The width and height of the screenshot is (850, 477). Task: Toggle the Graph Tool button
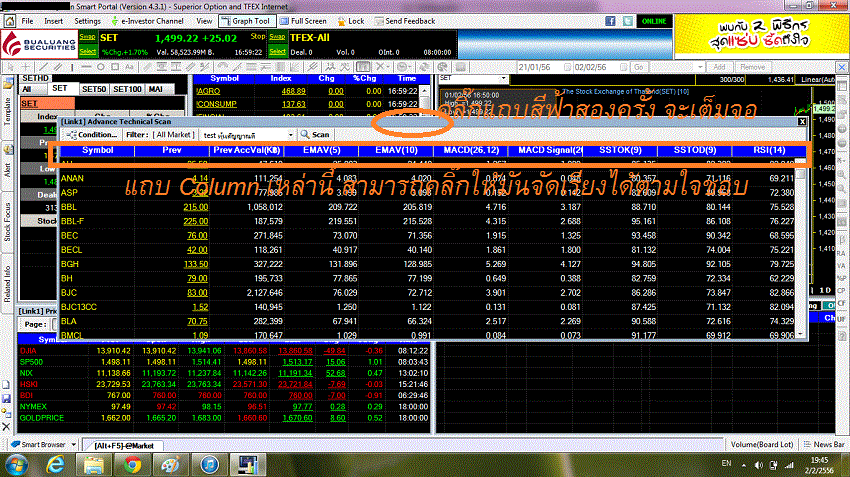point(245,21)
